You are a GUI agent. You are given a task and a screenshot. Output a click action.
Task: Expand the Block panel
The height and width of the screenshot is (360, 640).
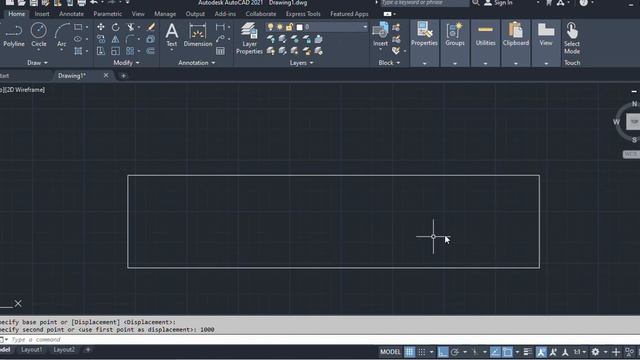tap(389, 63)
